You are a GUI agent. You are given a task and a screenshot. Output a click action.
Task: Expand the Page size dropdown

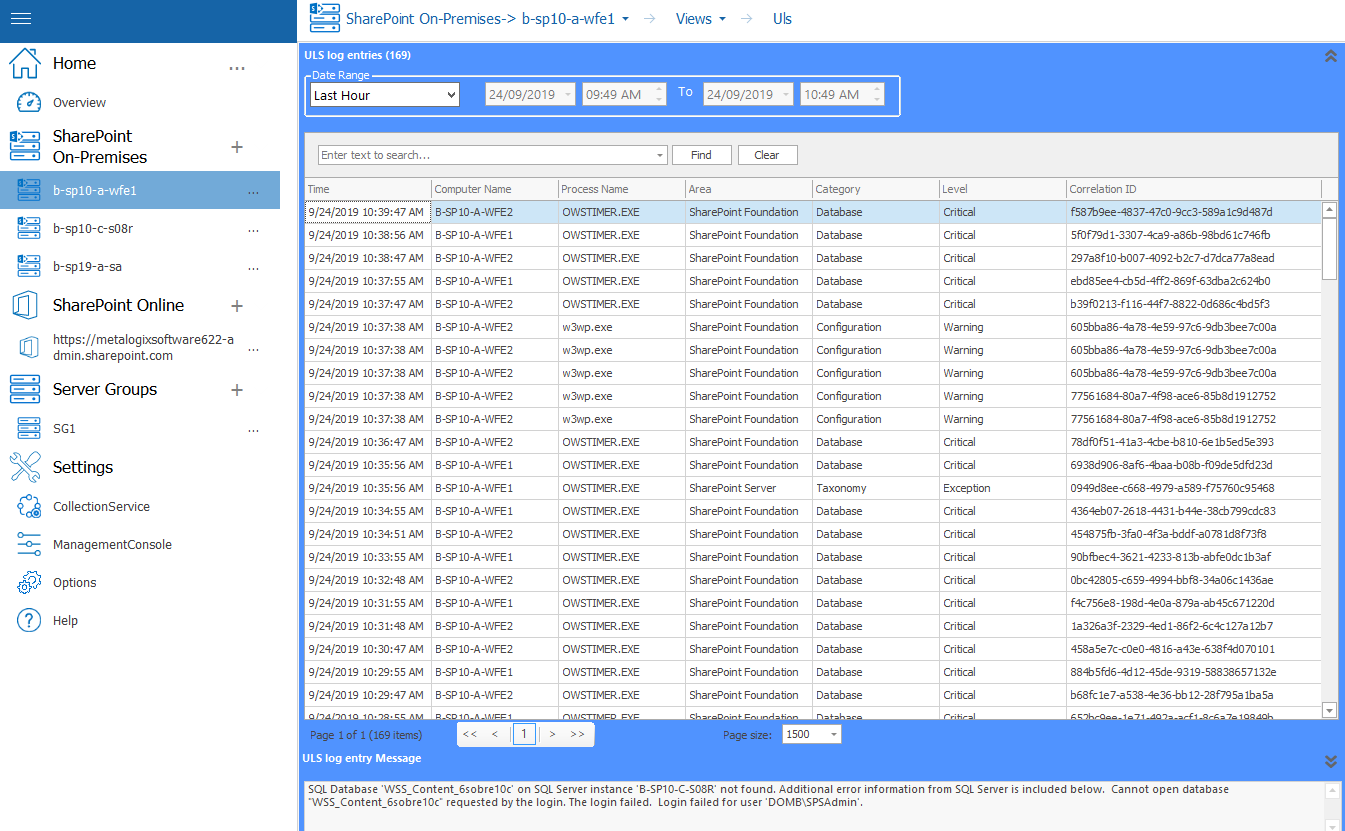tap(811, 735)
